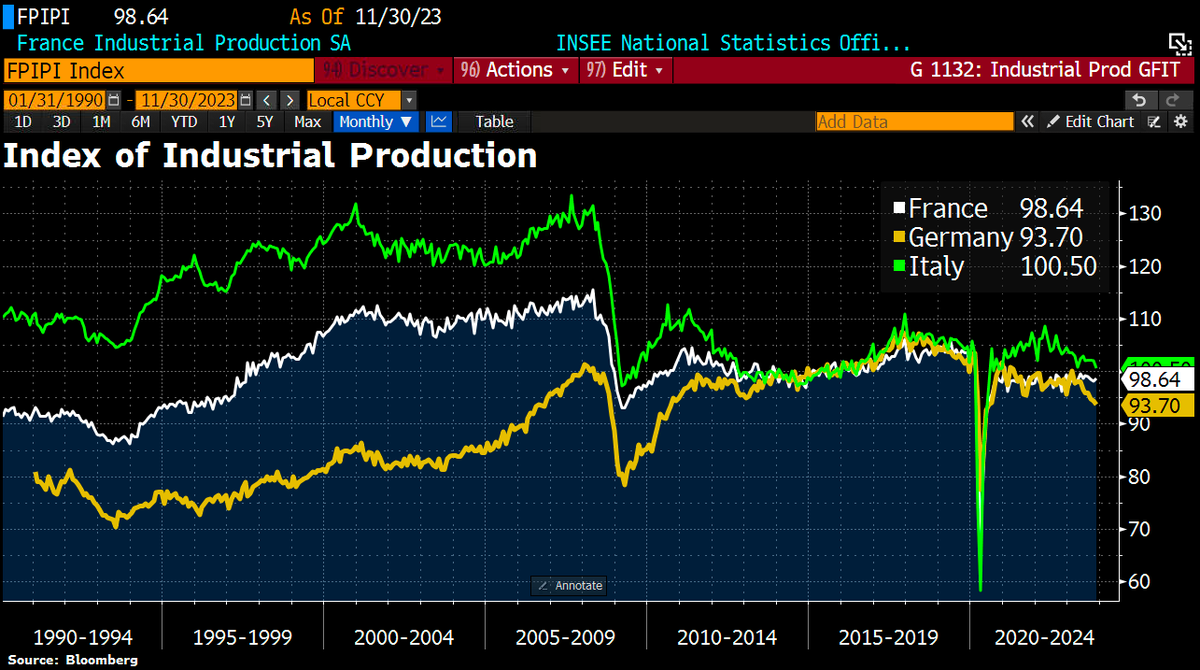Select the YTD time range tab
The height and width of the screenshot is (670, 1200).
pos(183,121)
